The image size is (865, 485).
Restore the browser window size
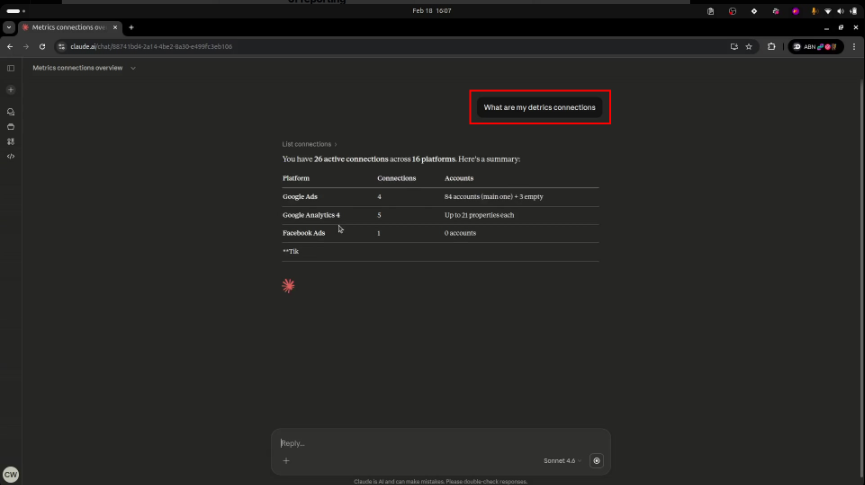(x=841, y=27)
